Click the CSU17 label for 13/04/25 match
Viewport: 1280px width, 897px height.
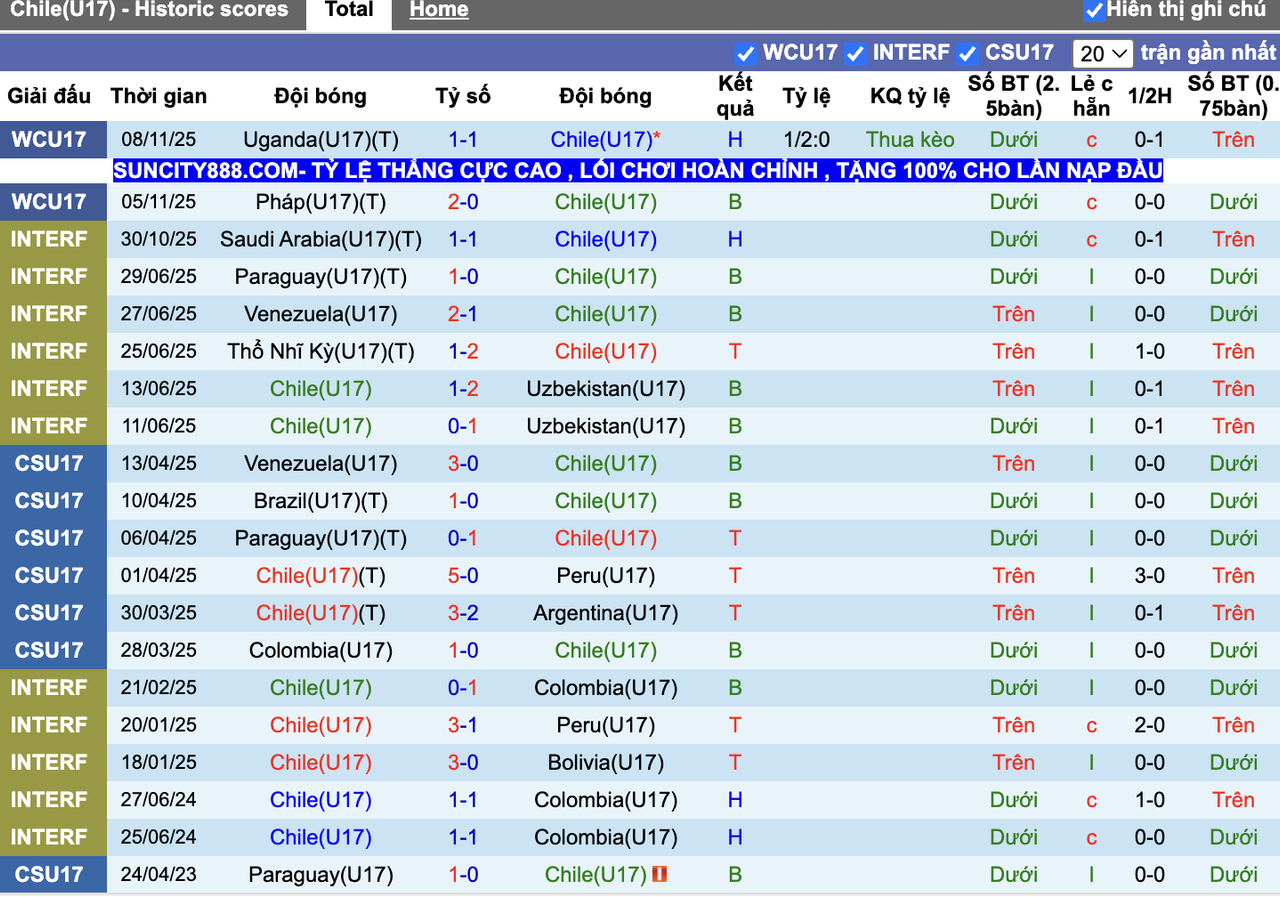click(49, 463)
